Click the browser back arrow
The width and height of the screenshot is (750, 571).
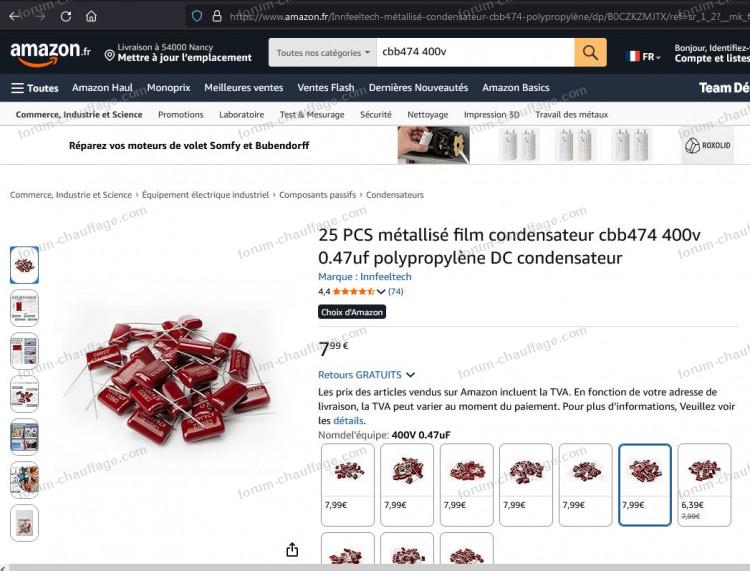pos(14,16)
